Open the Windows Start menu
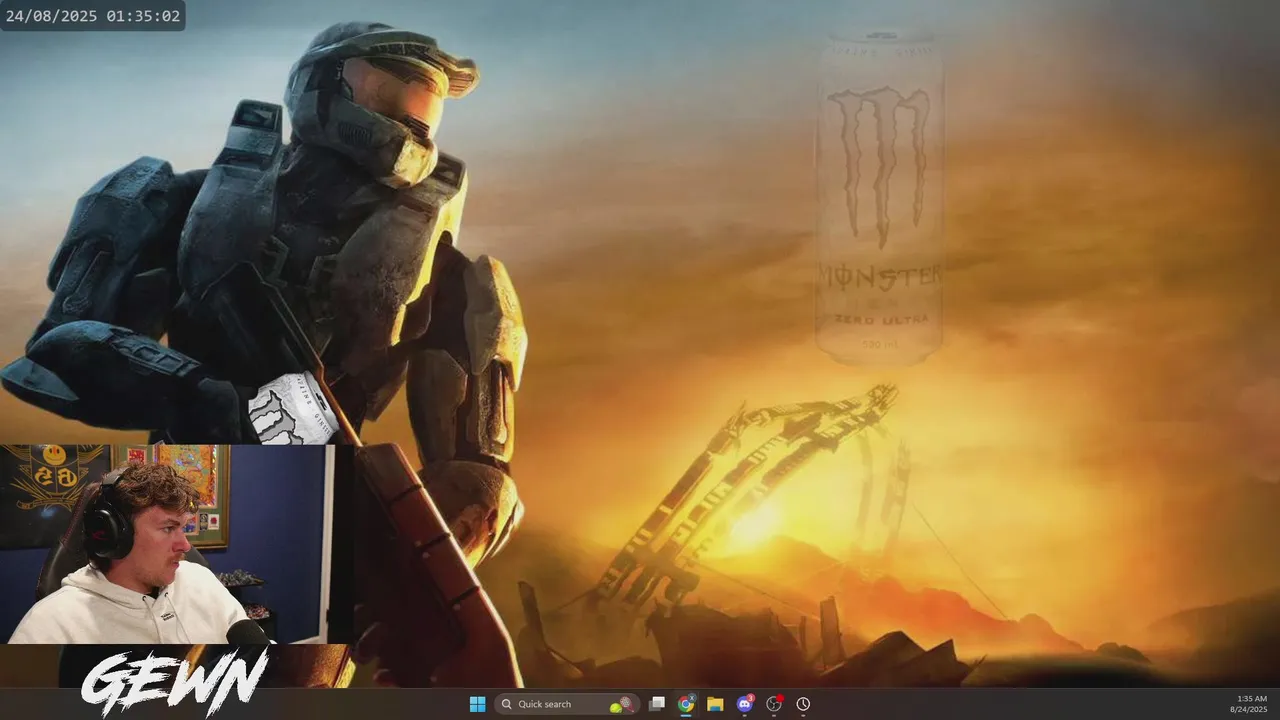Viewport: 1280px width, 720px height. pos(477,704)
